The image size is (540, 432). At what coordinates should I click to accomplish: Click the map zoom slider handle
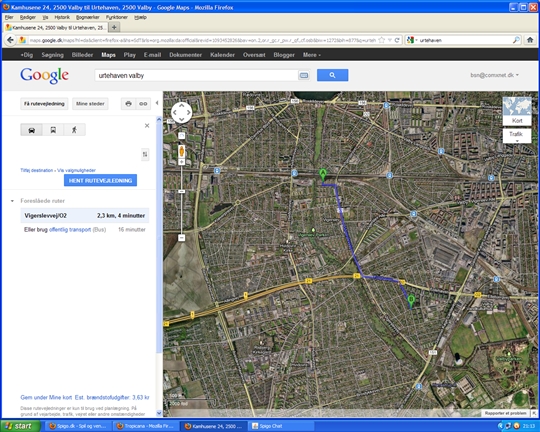[181, 191]
